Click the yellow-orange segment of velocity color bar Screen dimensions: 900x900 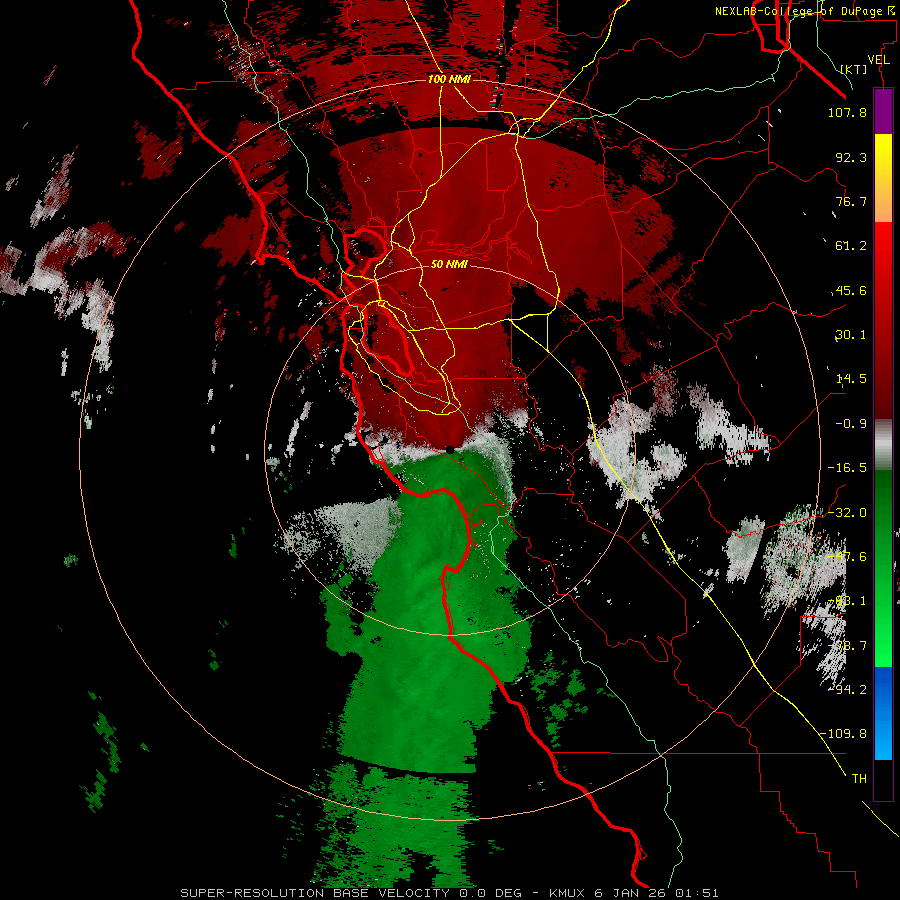[883, 178]
